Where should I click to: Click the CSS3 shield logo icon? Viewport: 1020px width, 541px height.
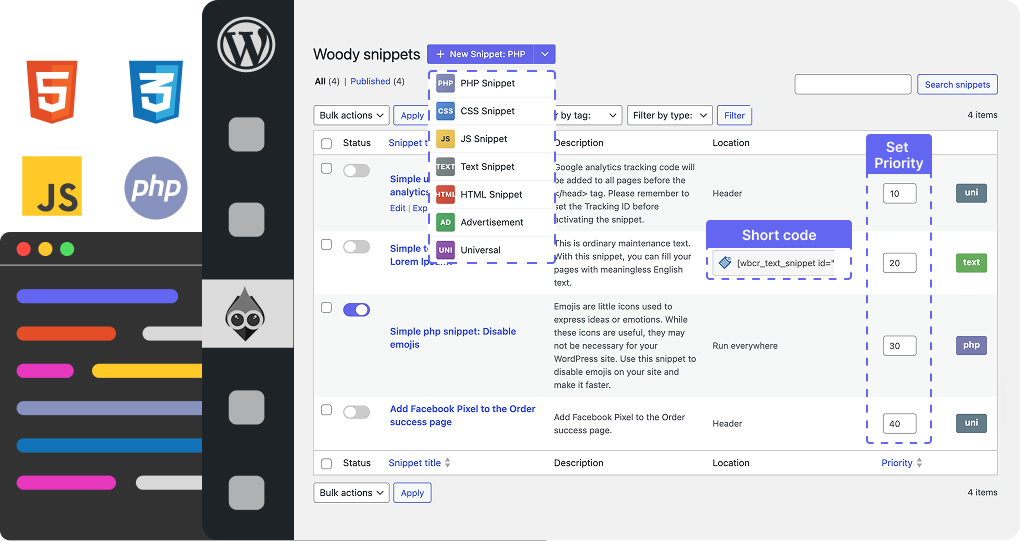pos(155,91)
